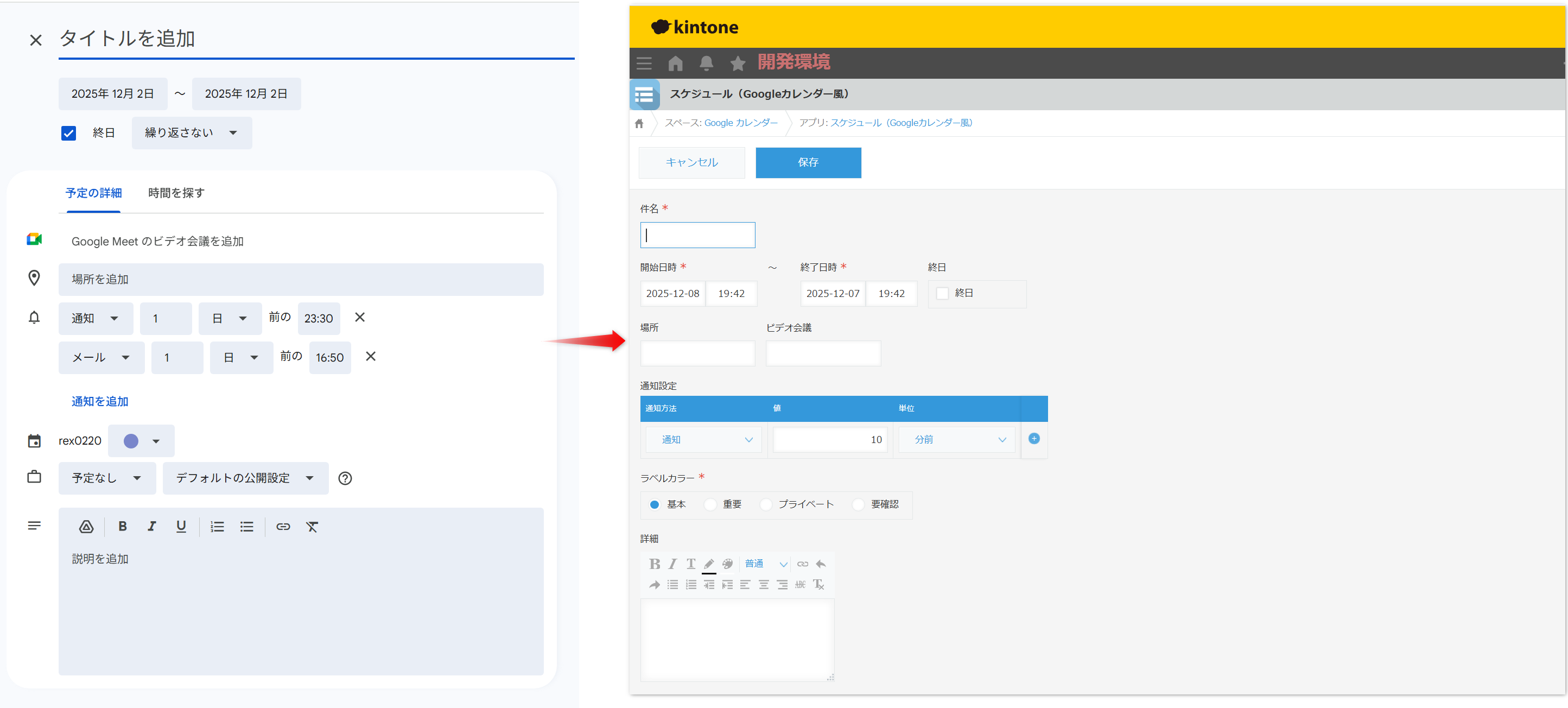This screenshot has height=708, width=1568.
Task: Remove the 23:30 notification row
Action: (360, 317)
